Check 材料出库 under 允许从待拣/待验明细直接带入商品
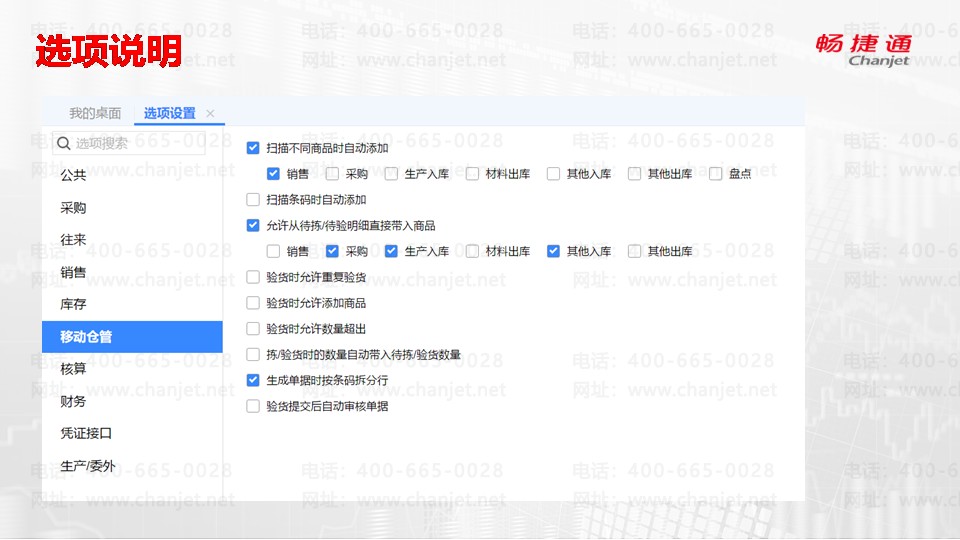 coord(472,251)
